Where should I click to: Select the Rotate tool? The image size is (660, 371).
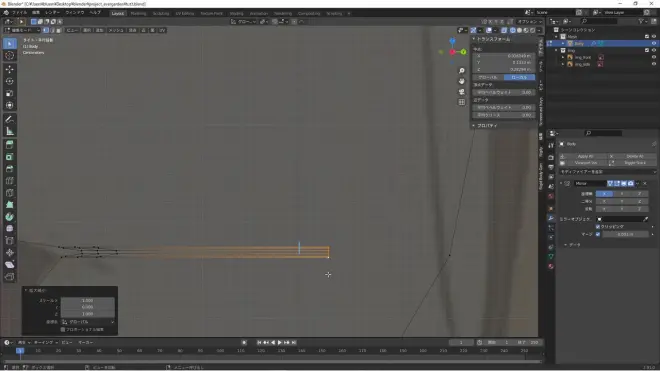10,81
